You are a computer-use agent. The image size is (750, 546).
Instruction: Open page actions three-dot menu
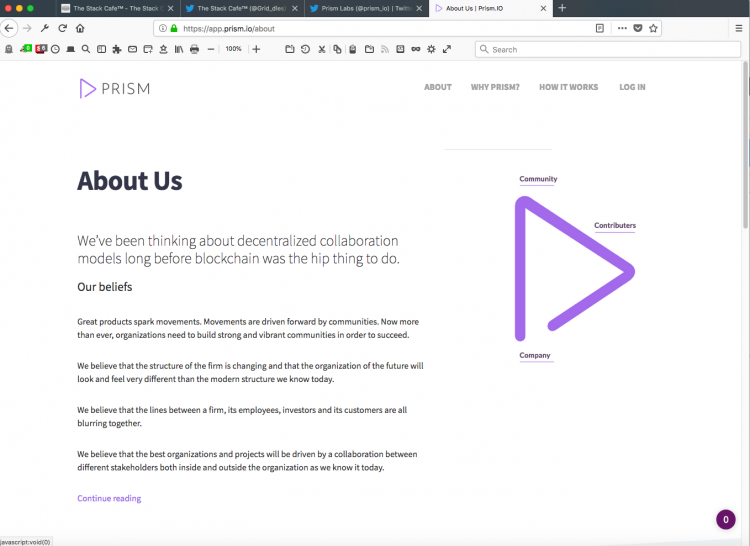tap(622, 28)
